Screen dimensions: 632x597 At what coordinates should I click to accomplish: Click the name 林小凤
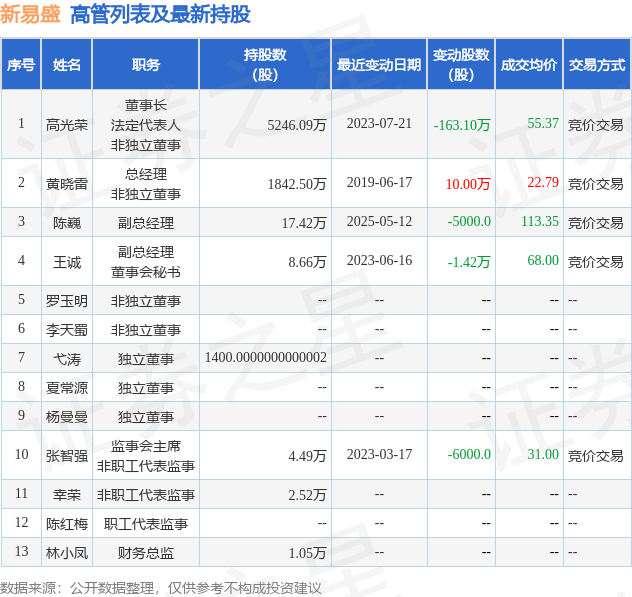pos(67,553)
